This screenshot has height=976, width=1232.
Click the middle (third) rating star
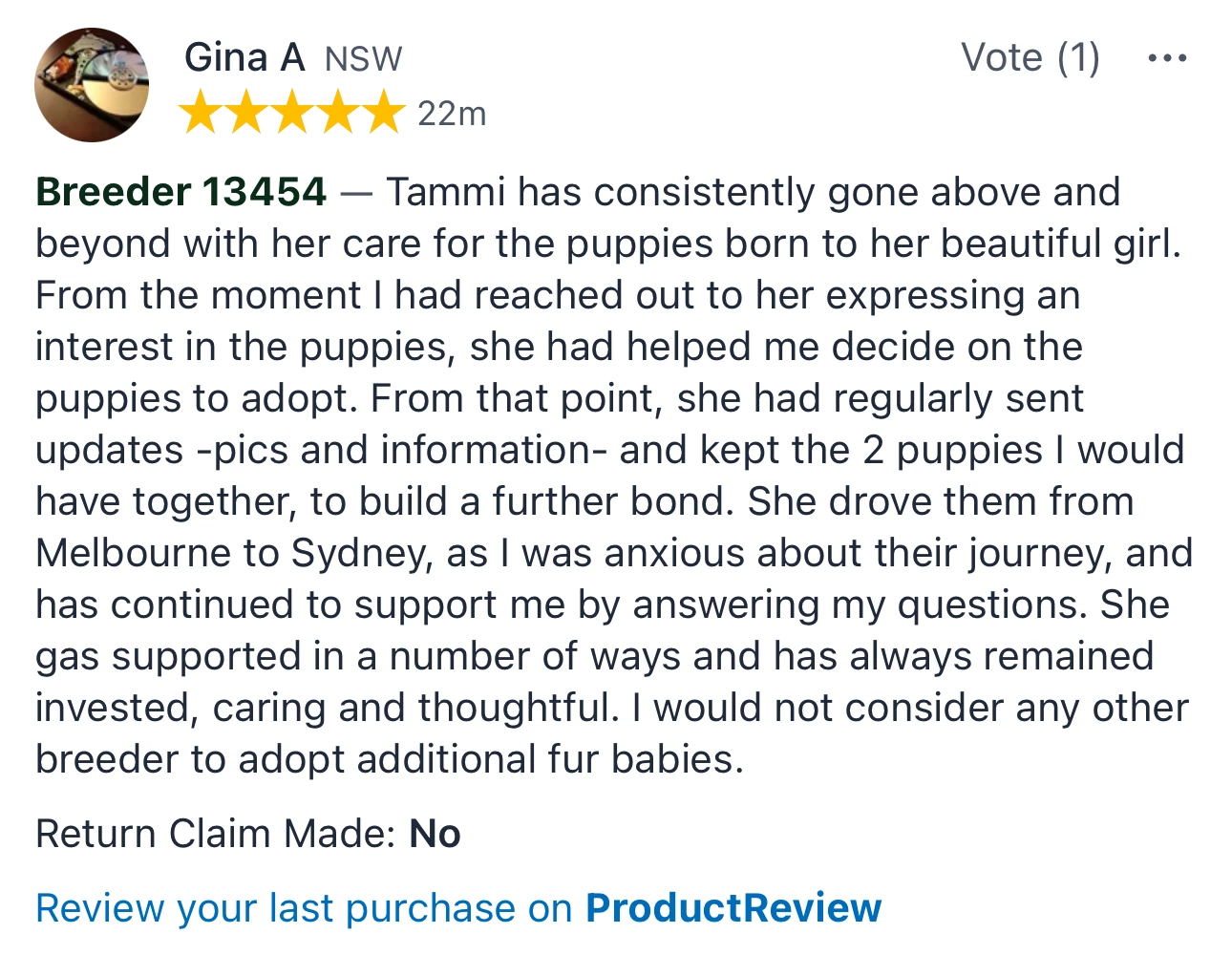[x=292, y=113]
